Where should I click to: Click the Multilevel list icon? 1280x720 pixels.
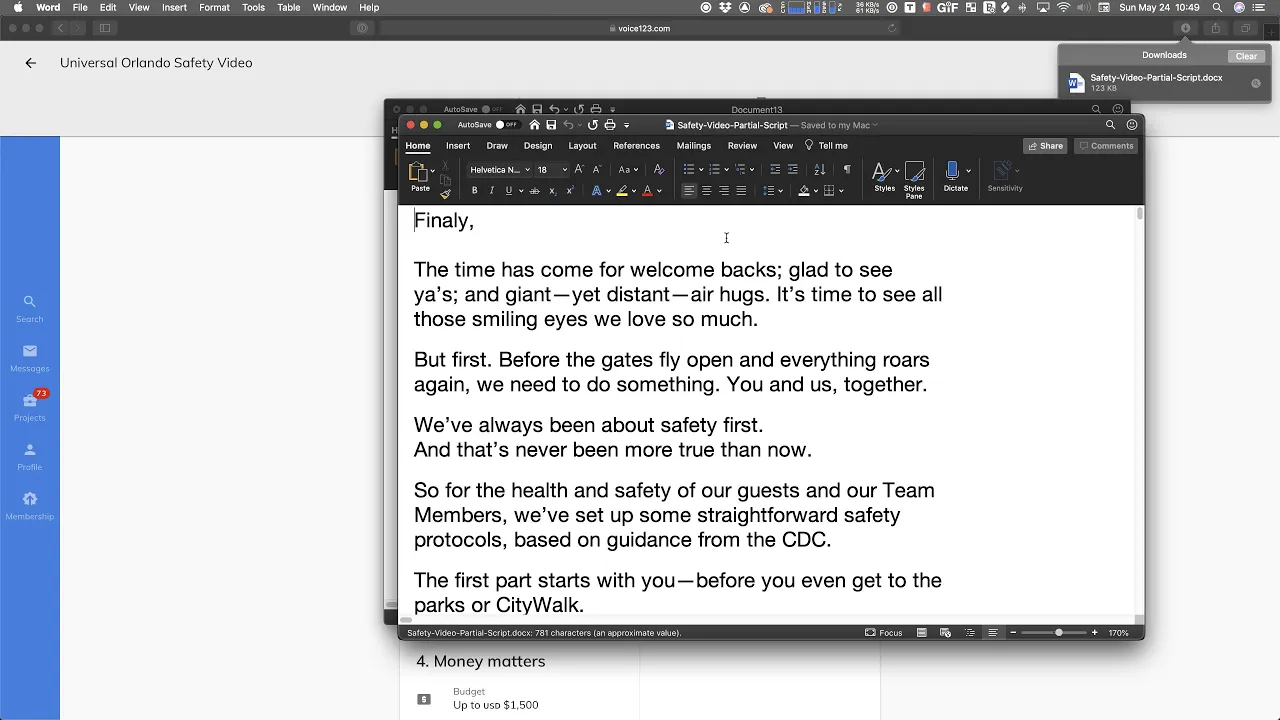click(x=740, y=170)
